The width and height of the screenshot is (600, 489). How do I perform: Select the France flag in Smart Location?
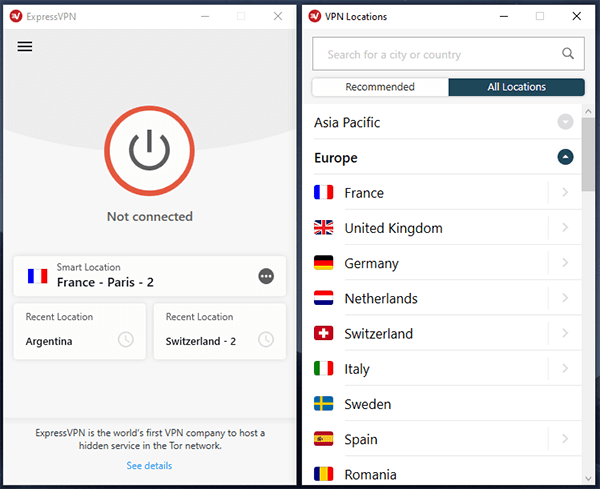tap(38, 276)
